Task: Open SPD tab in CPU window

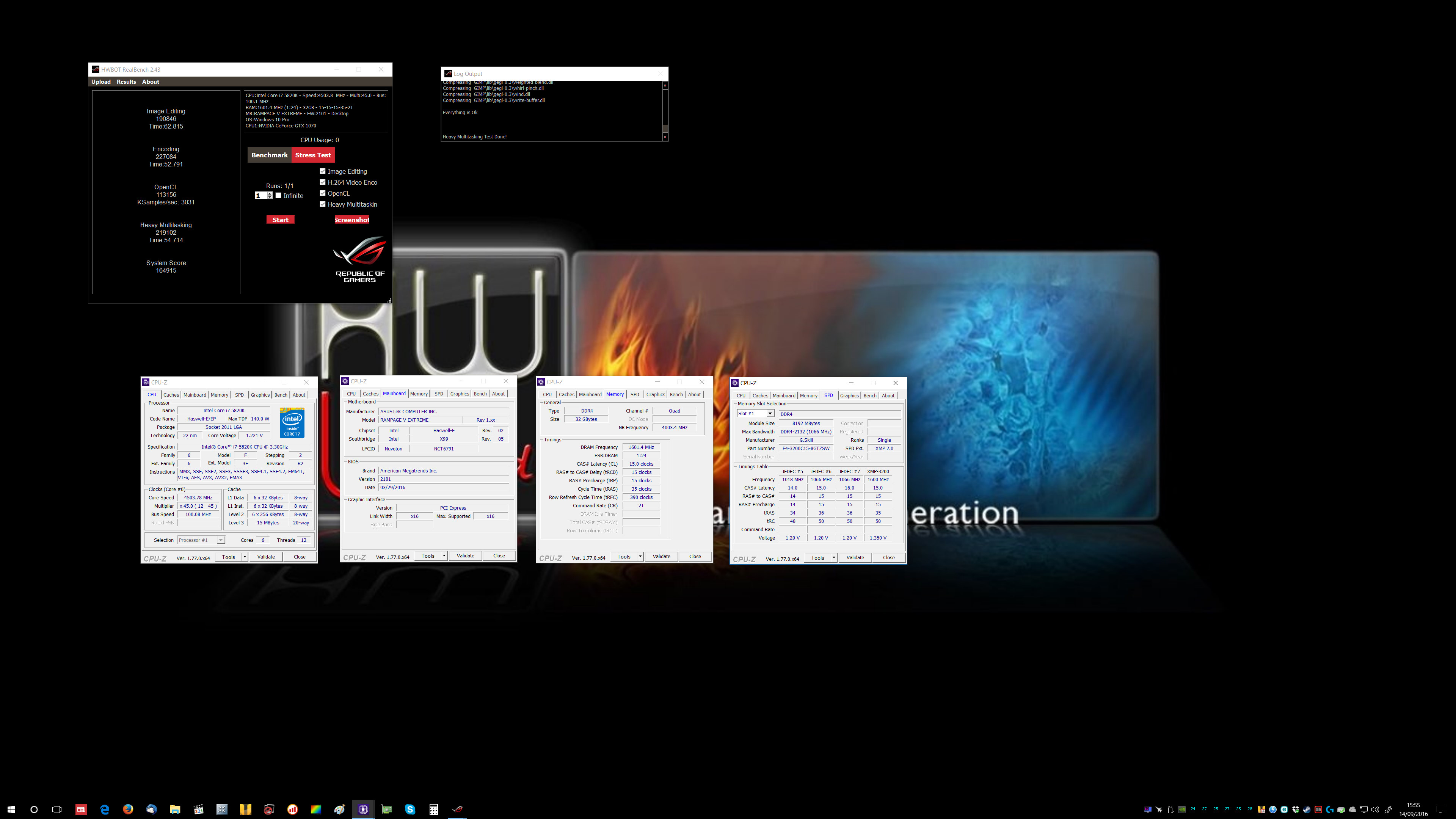Action: [239, 395]
